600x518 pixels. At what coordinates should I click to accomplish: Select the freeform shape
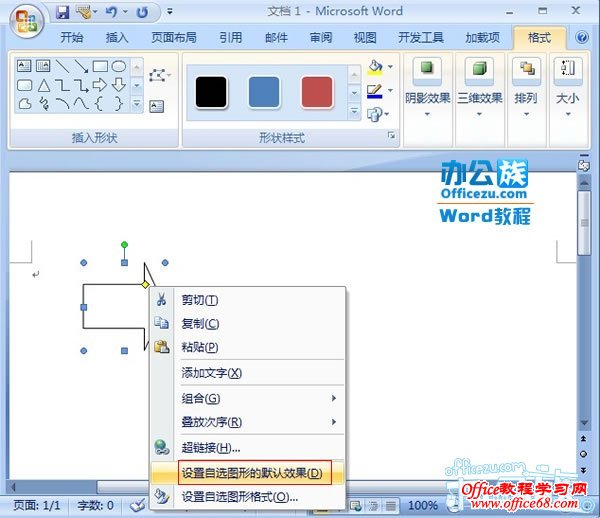pos(25,104)
